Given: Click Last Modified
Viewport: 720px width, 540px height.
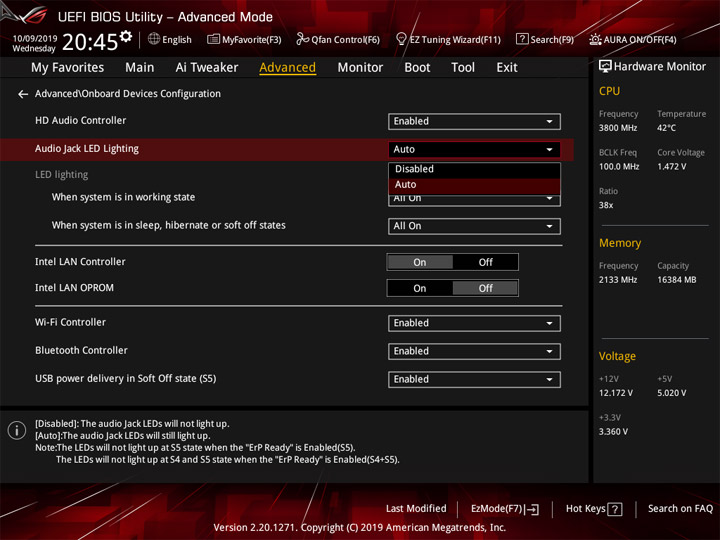Looking at the screenshot, I should tap(416, 509).
